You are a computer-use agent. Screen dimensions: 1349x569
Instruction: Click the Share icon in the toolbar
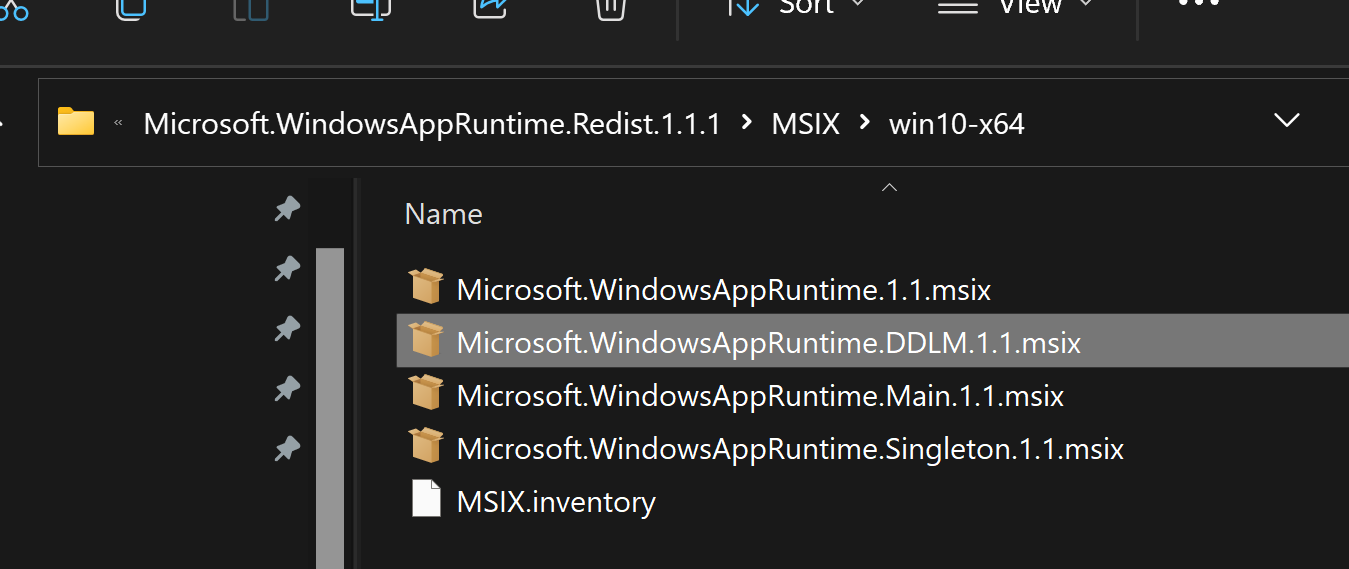[491, 8]
